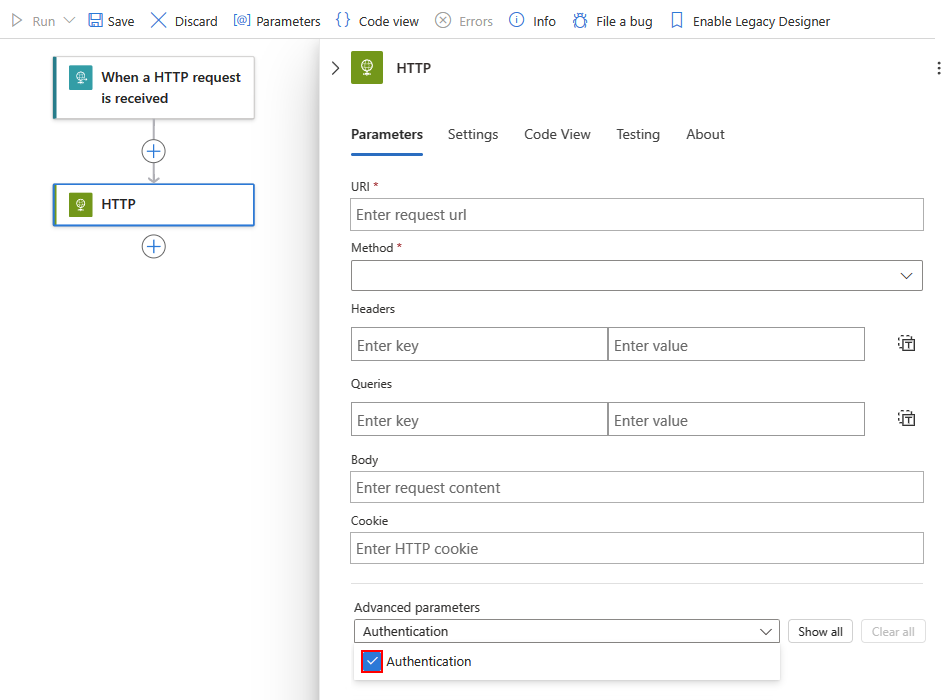This screenshot has height=700, width=950.
Task: Collapse the HTTP details panel chevron
Action: coord(335,68)
